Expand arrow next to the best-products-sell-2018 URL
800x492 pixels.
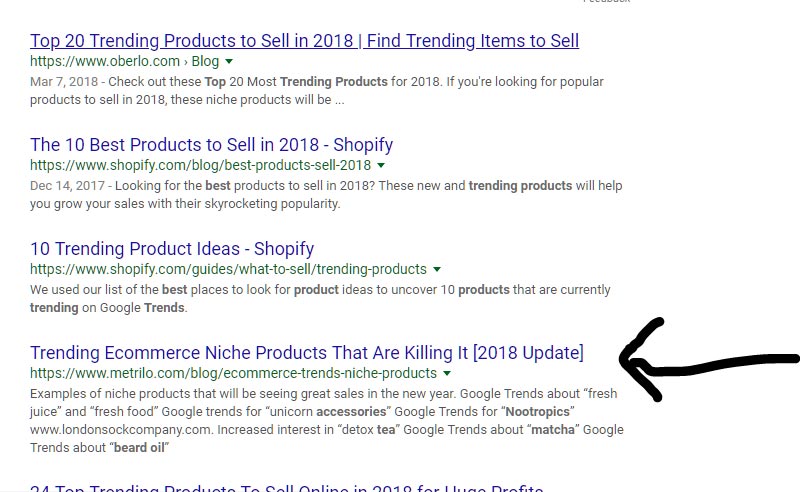tap(382, 165)
